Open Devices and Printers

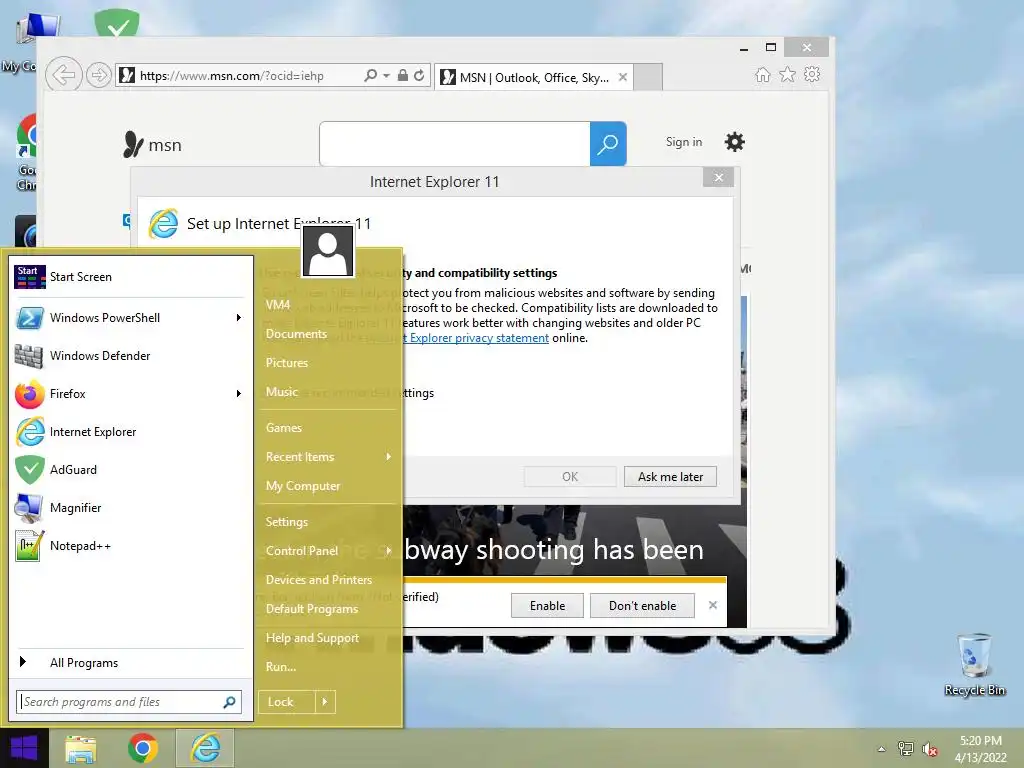[318, 580]
